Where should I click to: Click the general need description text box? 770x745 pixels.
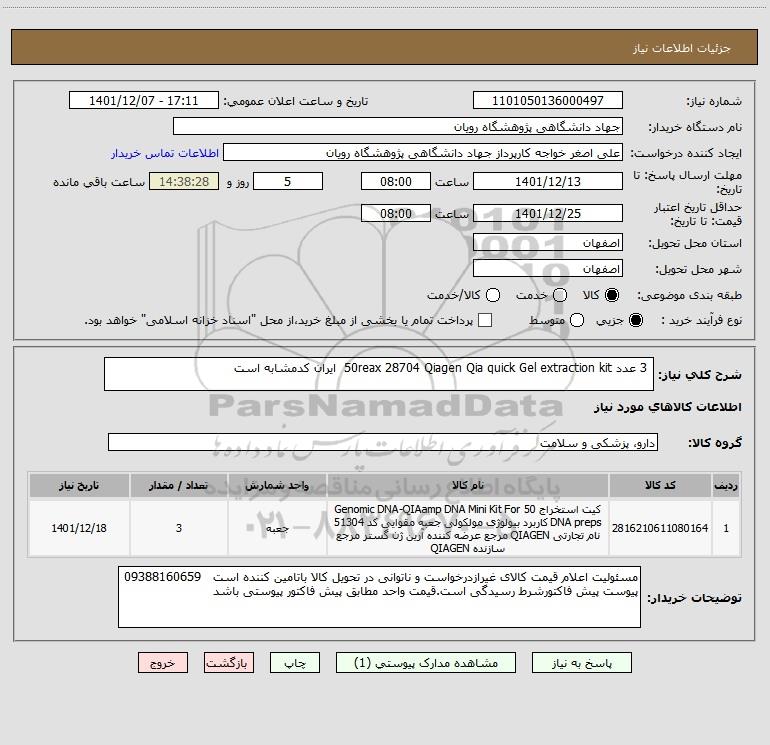point(379,374)
